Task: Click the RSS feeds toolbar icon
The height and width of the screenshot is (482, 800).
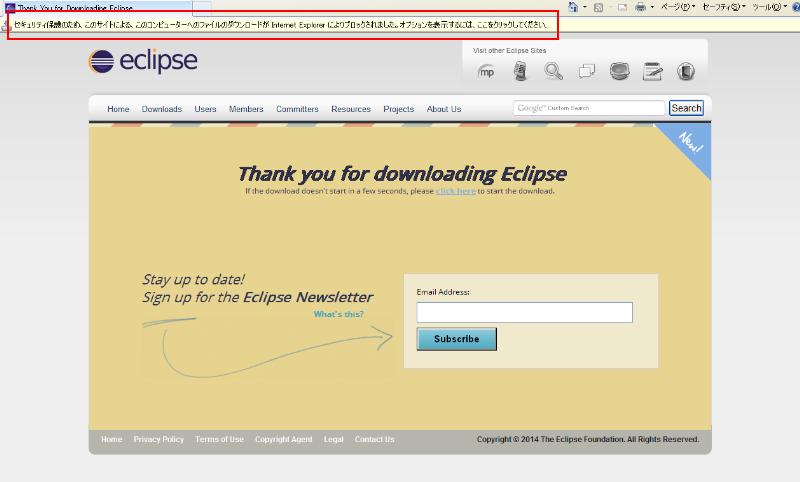Action: (x=599, y=7)
